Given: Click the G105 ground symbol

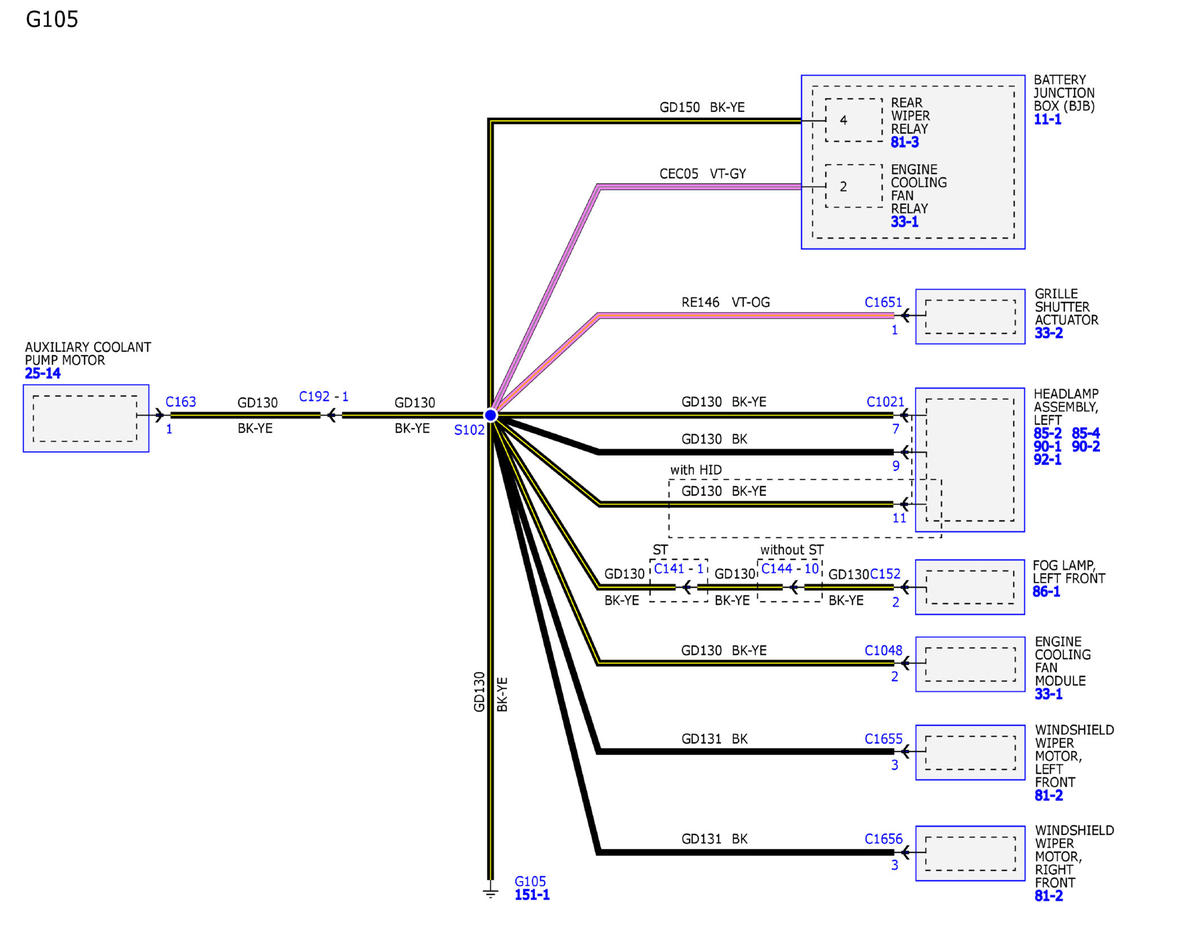Looking at the screenshot, I should 490,891.
